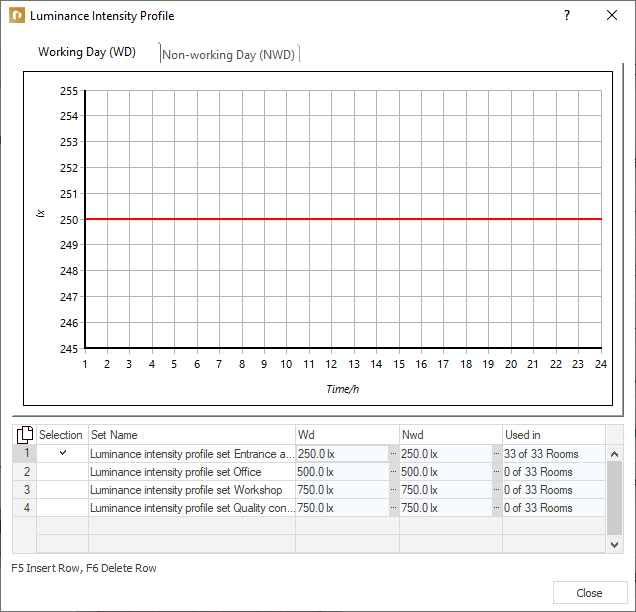Select row number 4 header
Image resolution: width=636 pixels, height=612 pixels.
pyautogui.click(x=25, y=508)
